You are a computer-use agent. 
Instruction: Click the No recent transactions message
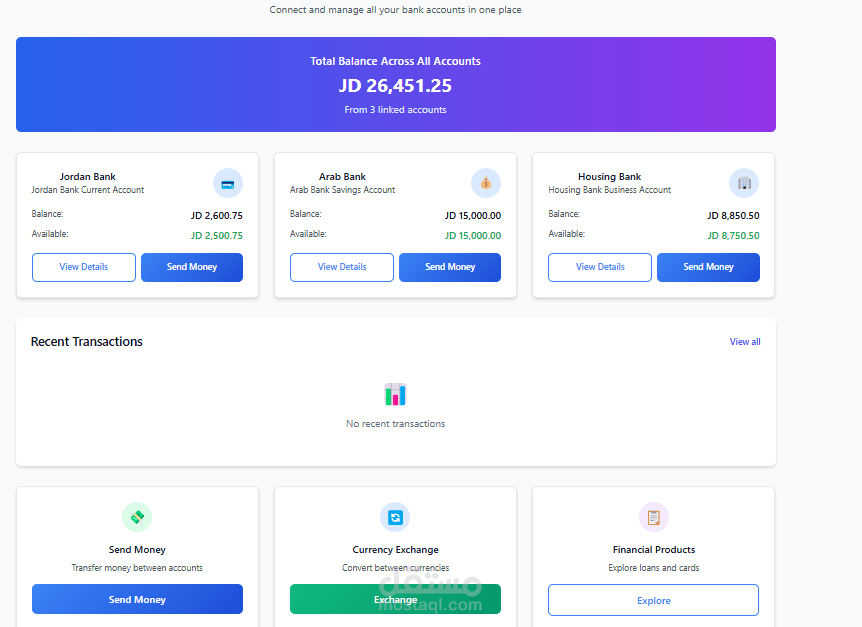tap(395, 424)
